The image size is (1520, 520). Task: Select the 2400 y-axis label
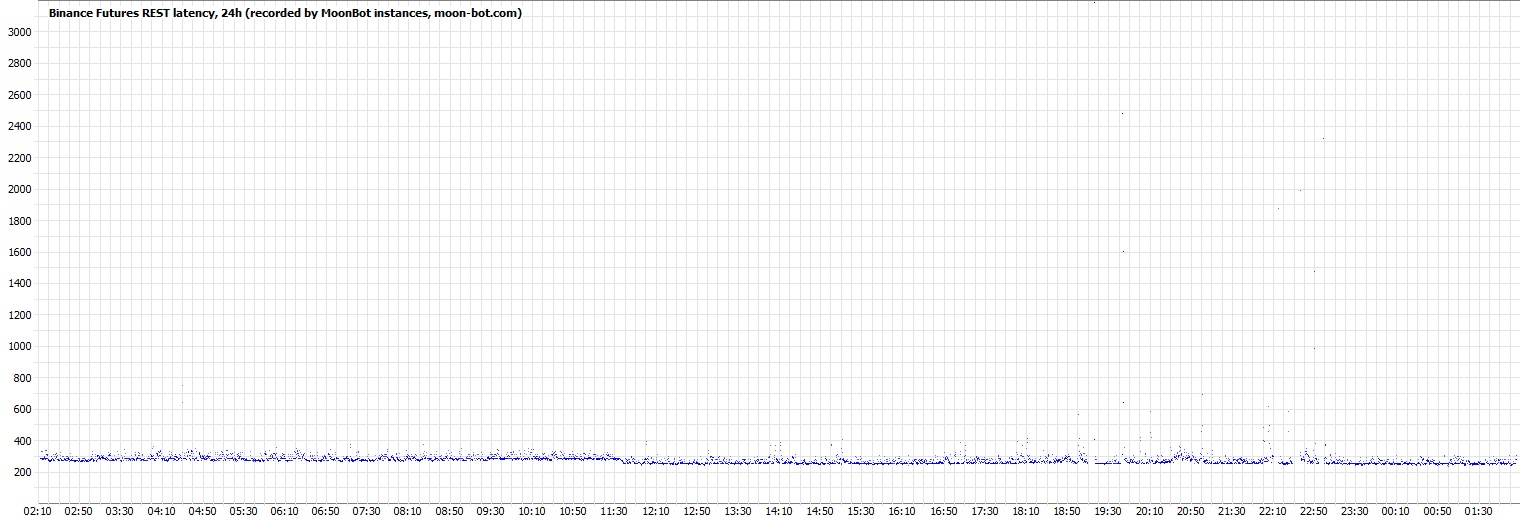click(20, 126)
